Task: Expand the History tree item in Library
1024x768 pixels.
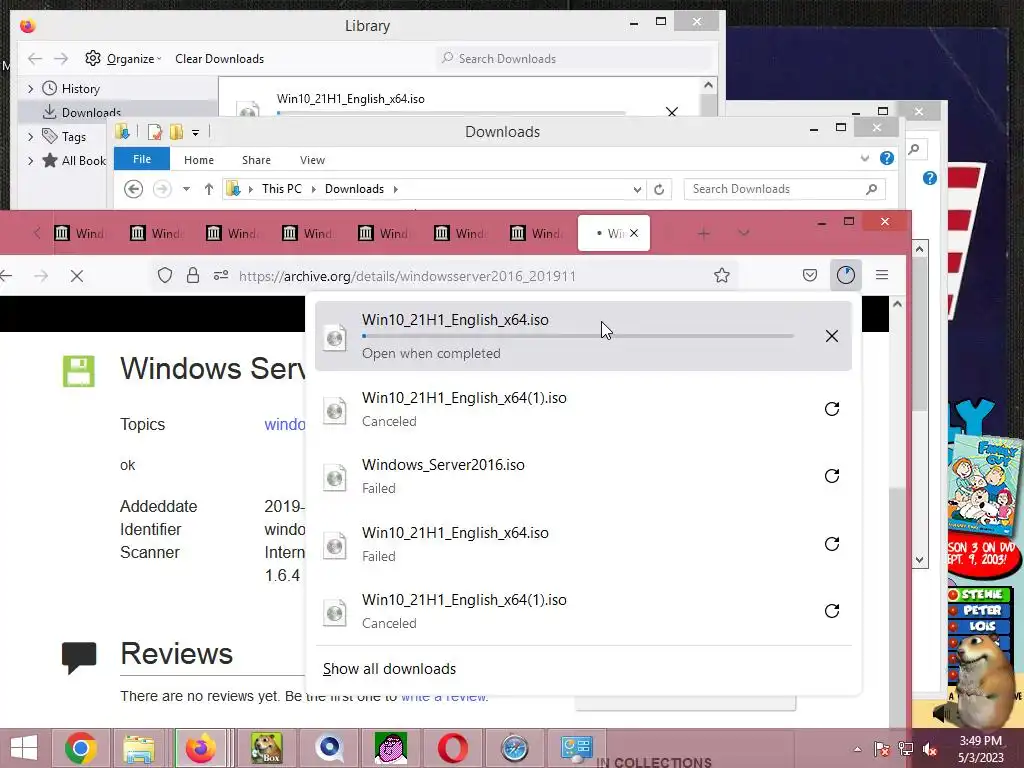Action: [30, 88]
